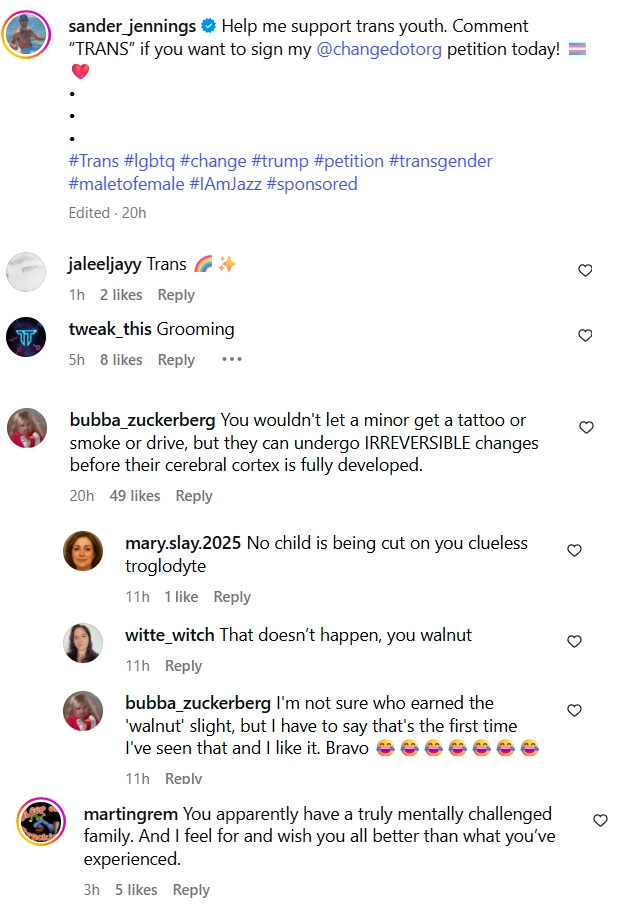Open the @changedotorg mention
The height and width of the screenshot is (923, 620).
coord(379,49)
